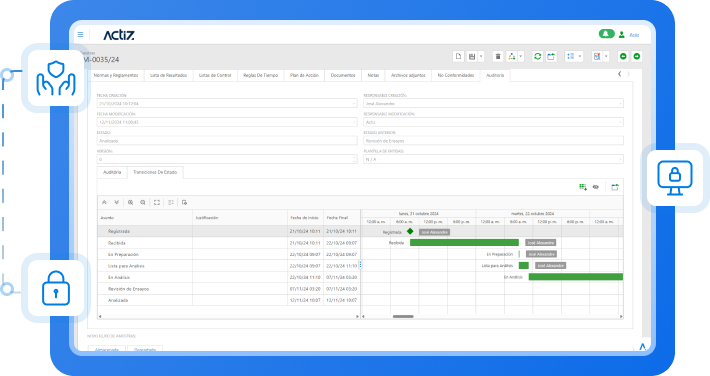Click the Gantt export document icon
The image size is (710, 376).
[x=184, y=202]
